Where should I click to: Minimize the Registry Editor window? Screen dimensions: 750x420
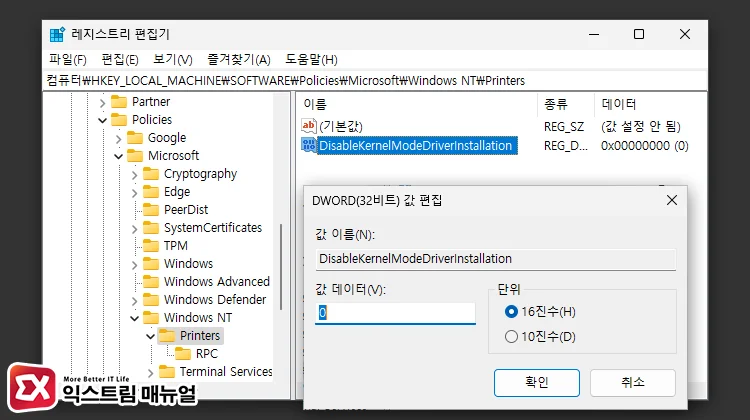point(594,34)
